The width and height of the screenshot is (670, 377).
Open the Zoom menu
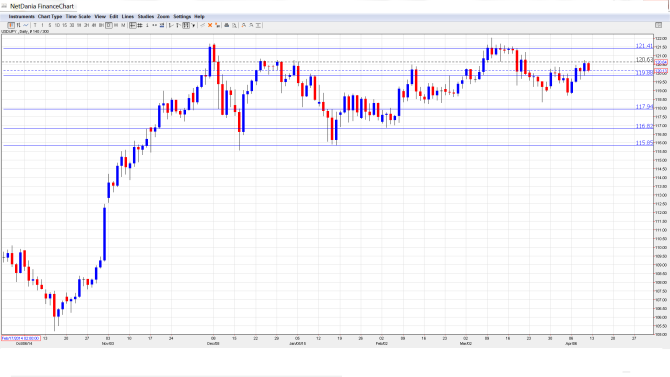163,17
